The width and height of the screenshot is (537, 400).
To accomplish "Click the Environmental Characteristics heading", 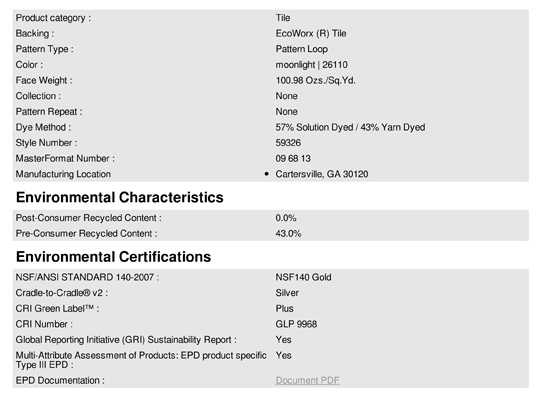I will point(120,197).
